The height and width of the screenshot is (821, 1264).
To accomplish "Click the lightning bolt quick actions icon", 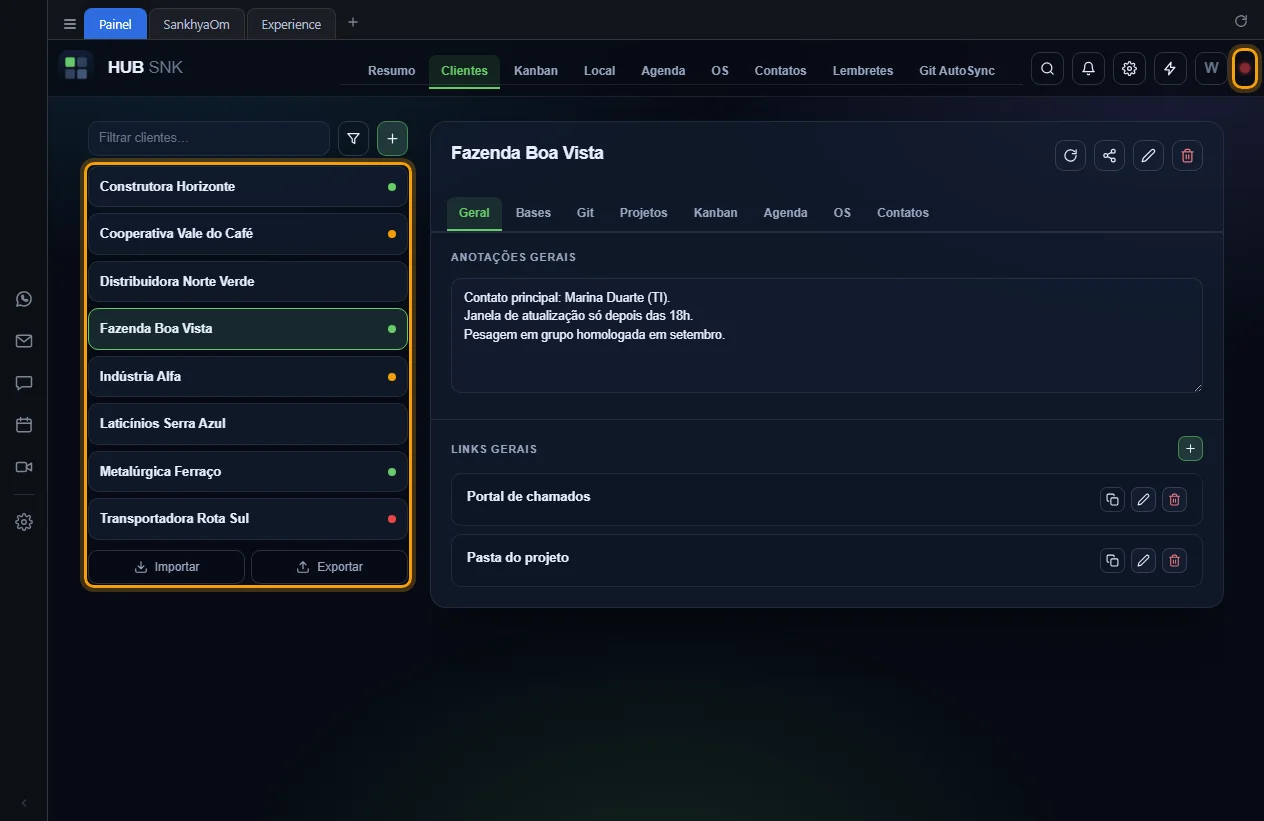I will (x=1170, y=69).
